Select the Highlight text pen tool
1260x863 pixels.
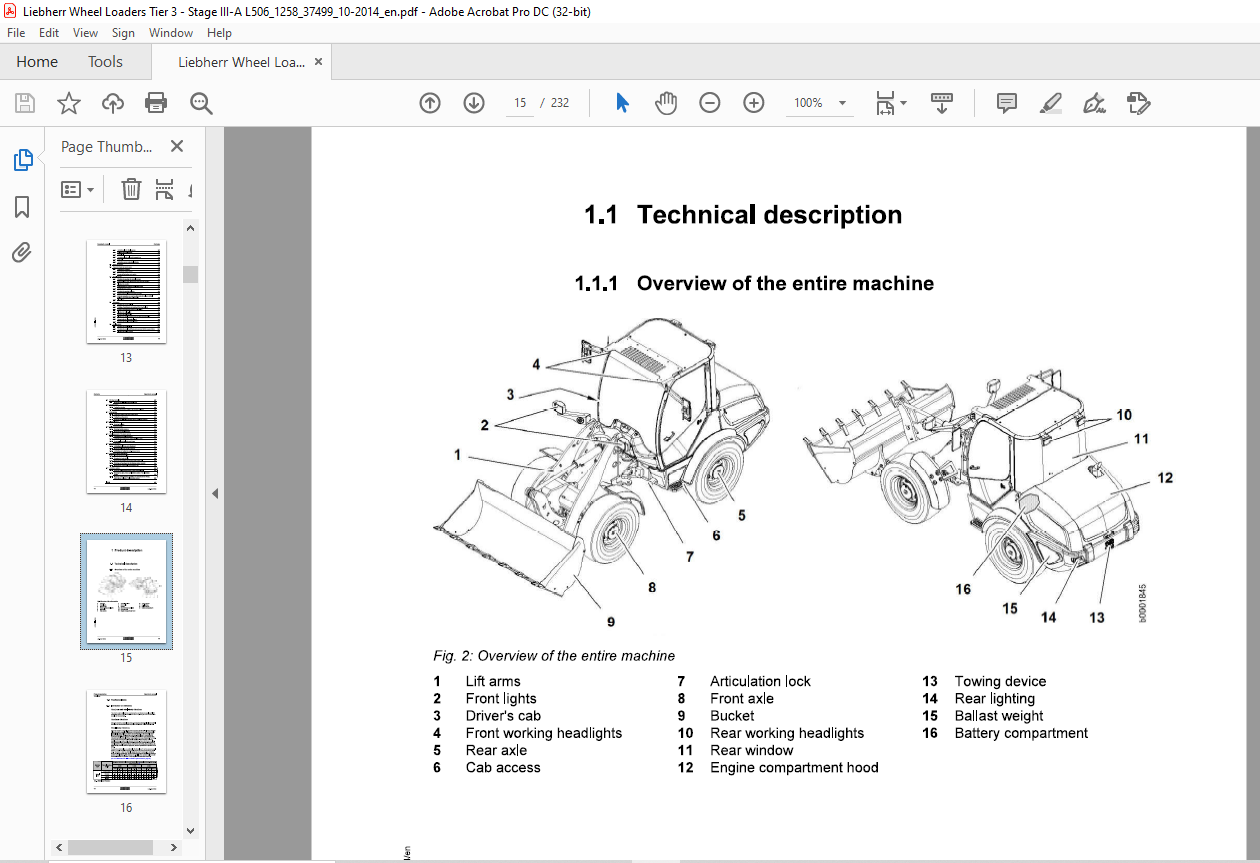coord(1050,103)
